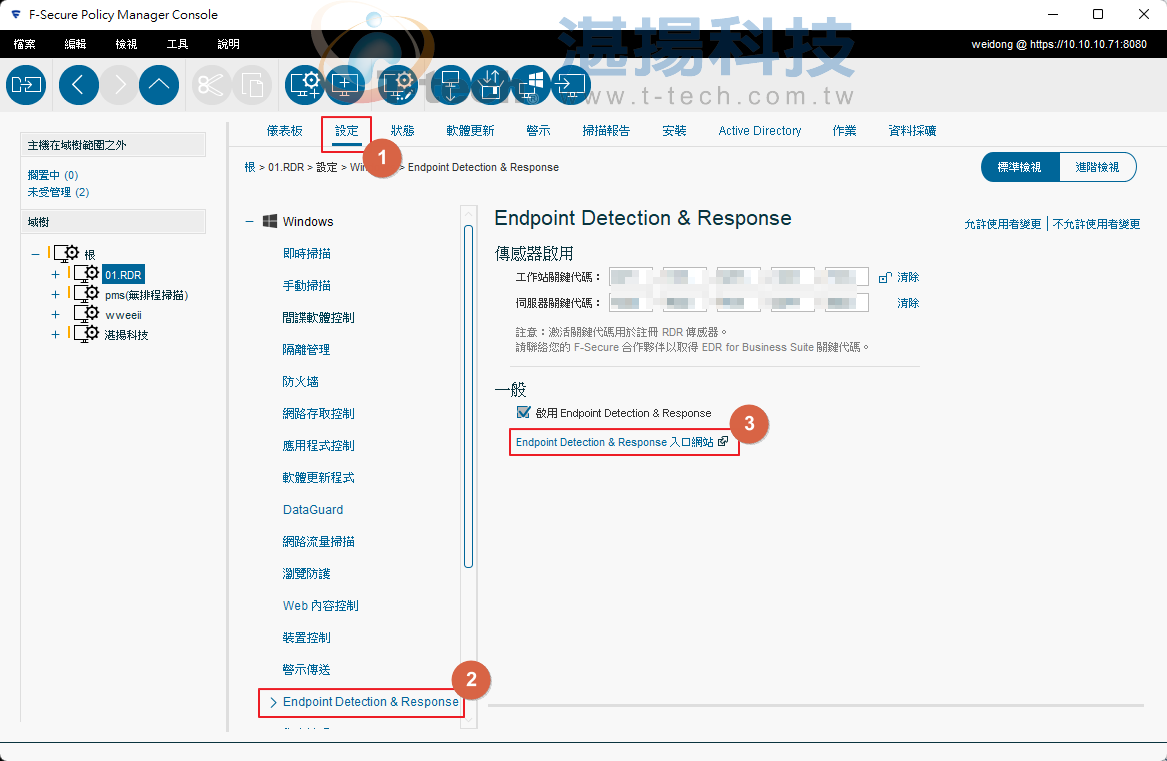The image size is (1167, 761).
Task: Click the 不允許使用者變更 link
Action: coord(1096,224)
